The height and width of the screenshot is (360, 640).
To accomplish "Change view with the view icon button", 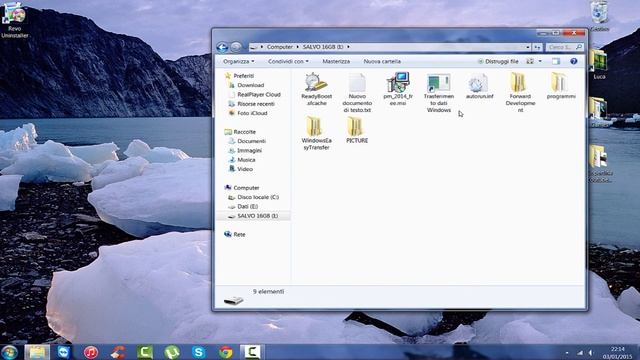I will click(530, 61).
